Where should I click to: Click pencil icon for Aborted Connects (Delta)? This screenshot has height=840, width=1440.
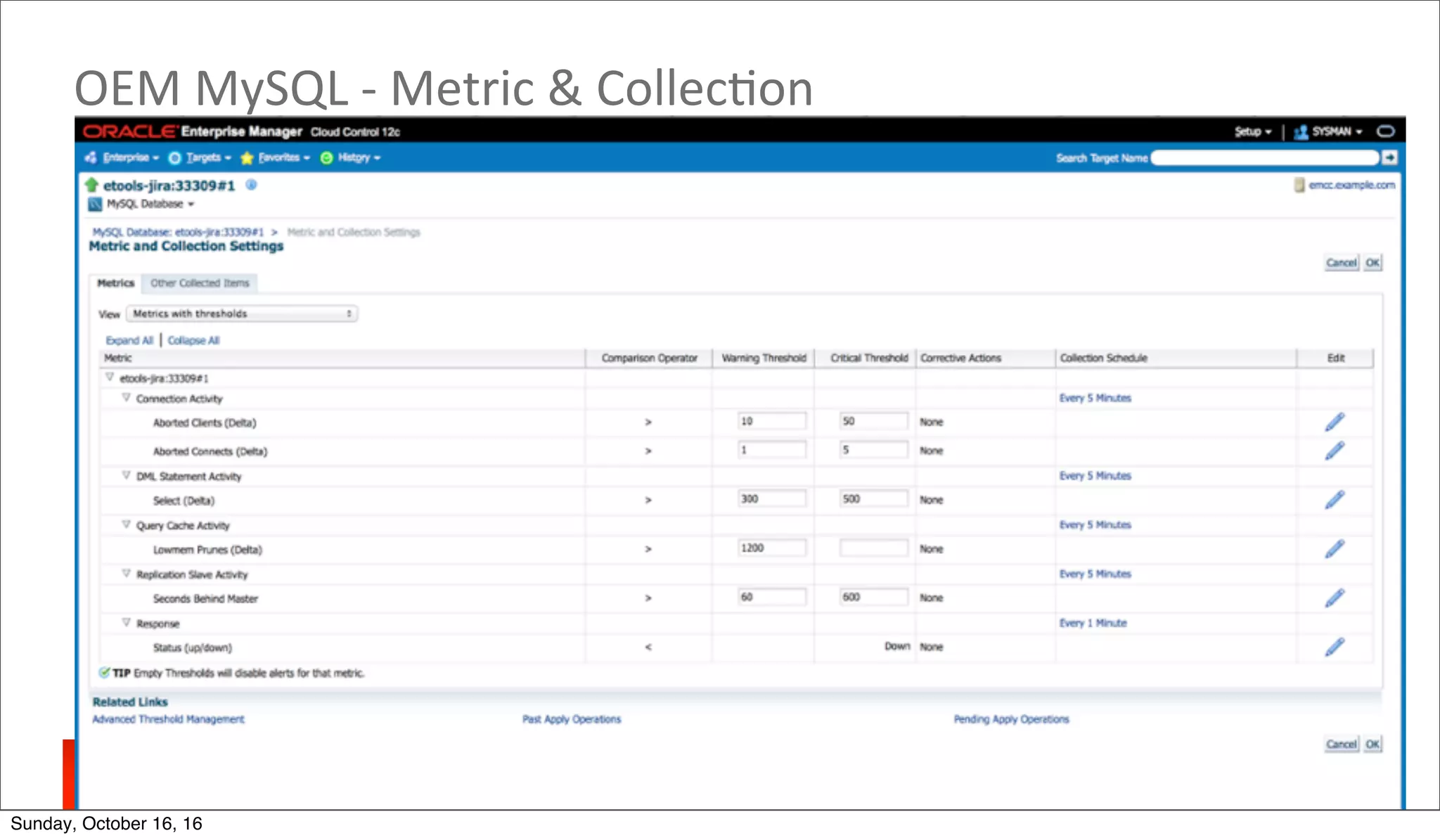click(1335, 451)
